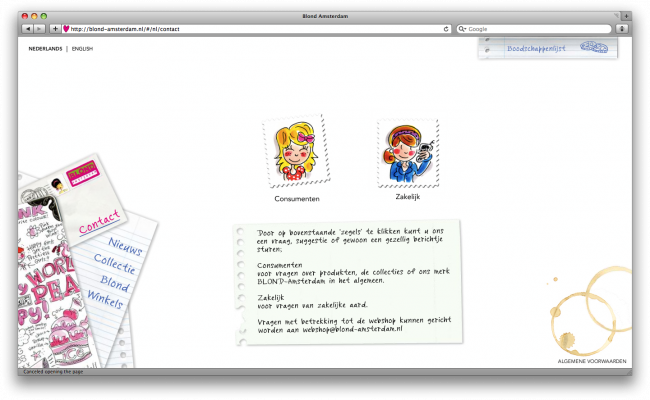Go forward using the browser forward arrow

point(39,29)
